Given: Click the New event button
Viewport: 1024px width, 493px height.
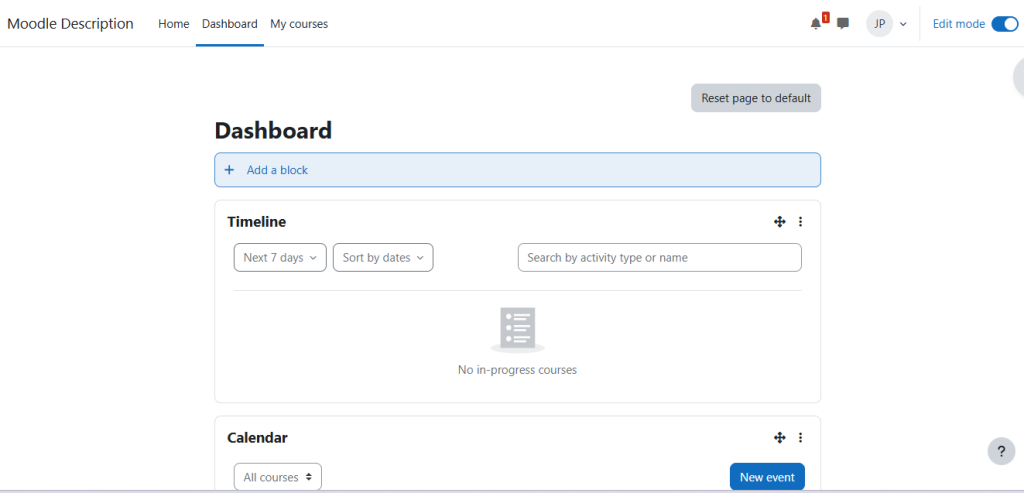Looking at the screenshot, I should point(767,477).
